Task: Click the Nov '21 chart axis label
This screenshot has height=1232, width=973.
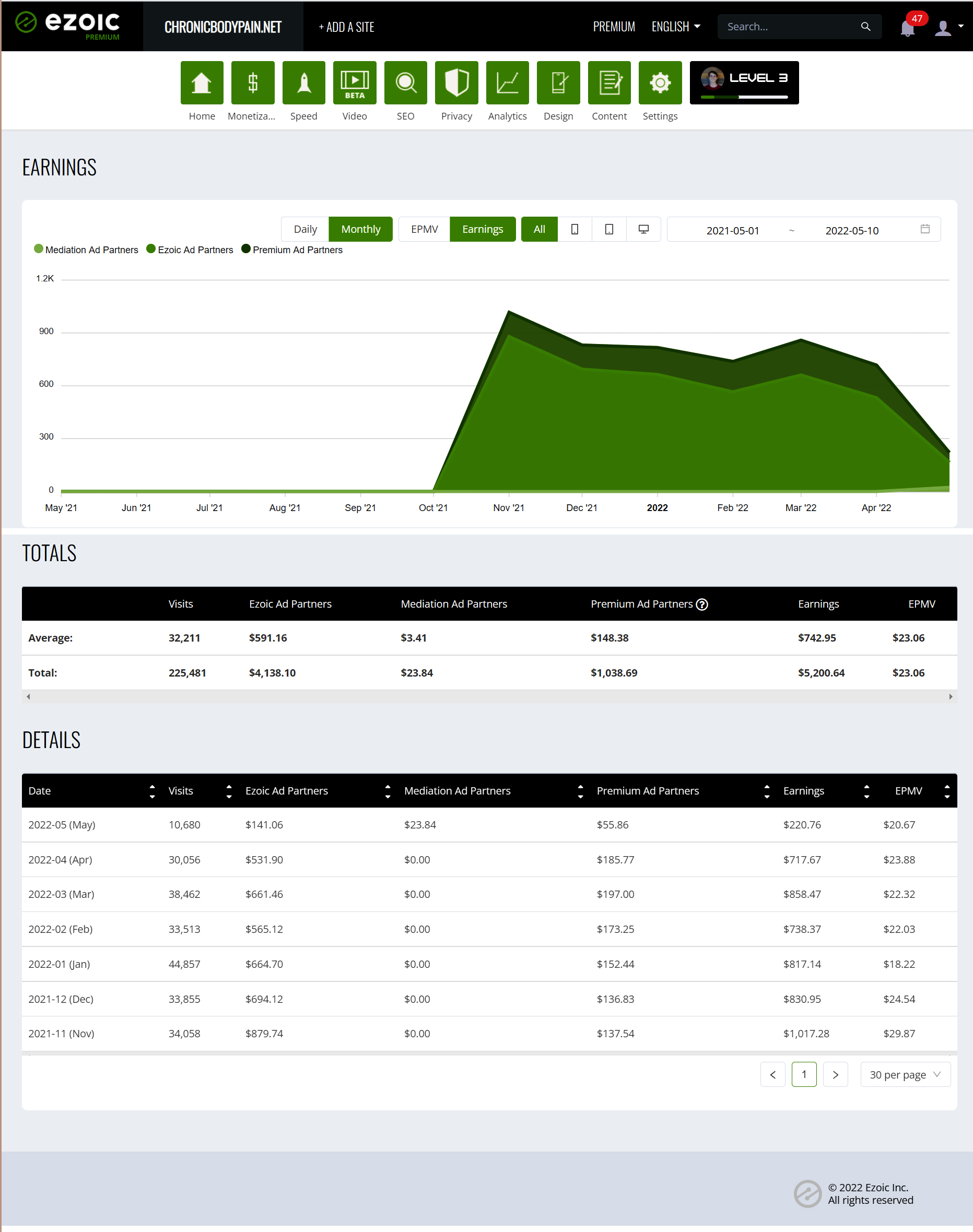Action: pyautogui.click(x=508, y=508)
